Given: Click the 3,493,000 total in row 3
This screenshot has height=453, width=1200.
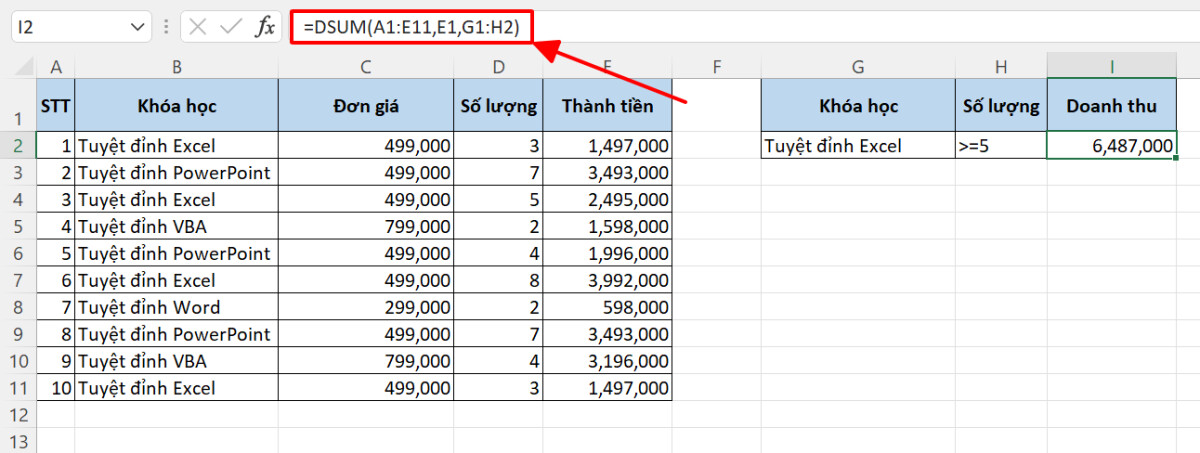Looking at the screenshot, I should pos(608,172).
